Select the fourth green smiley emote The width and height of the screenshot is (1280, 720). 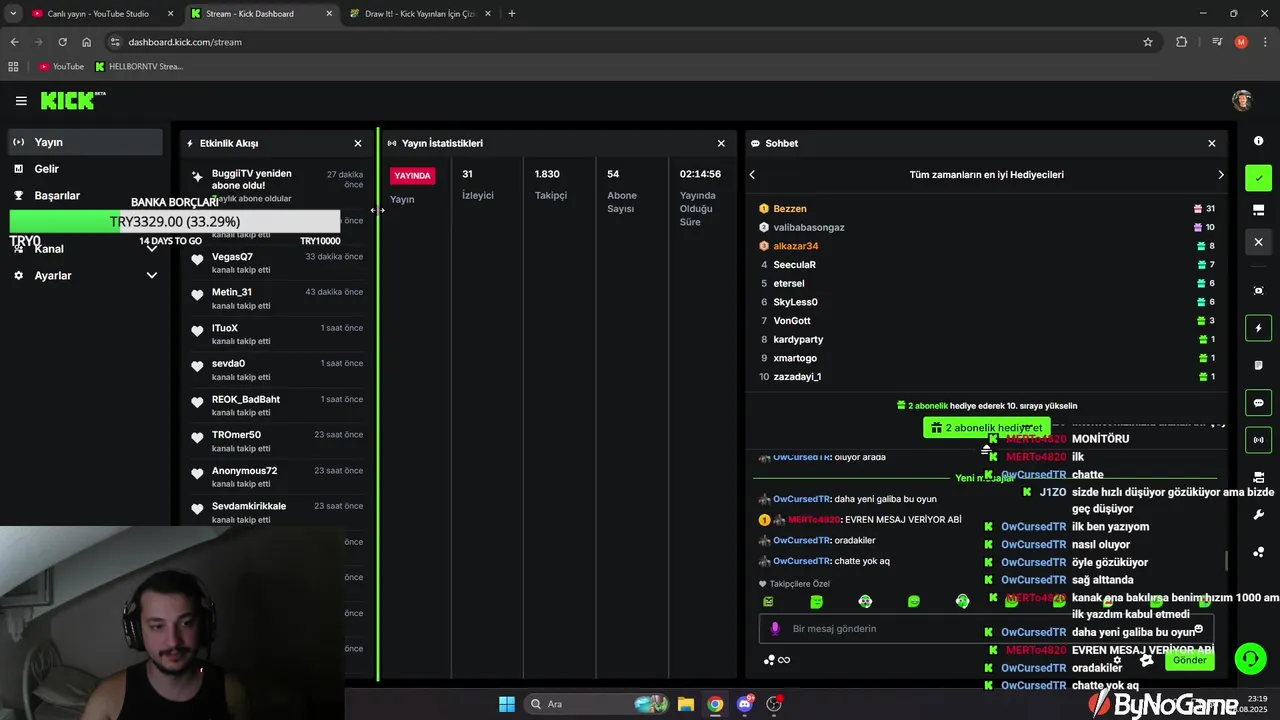pos(913,602)
